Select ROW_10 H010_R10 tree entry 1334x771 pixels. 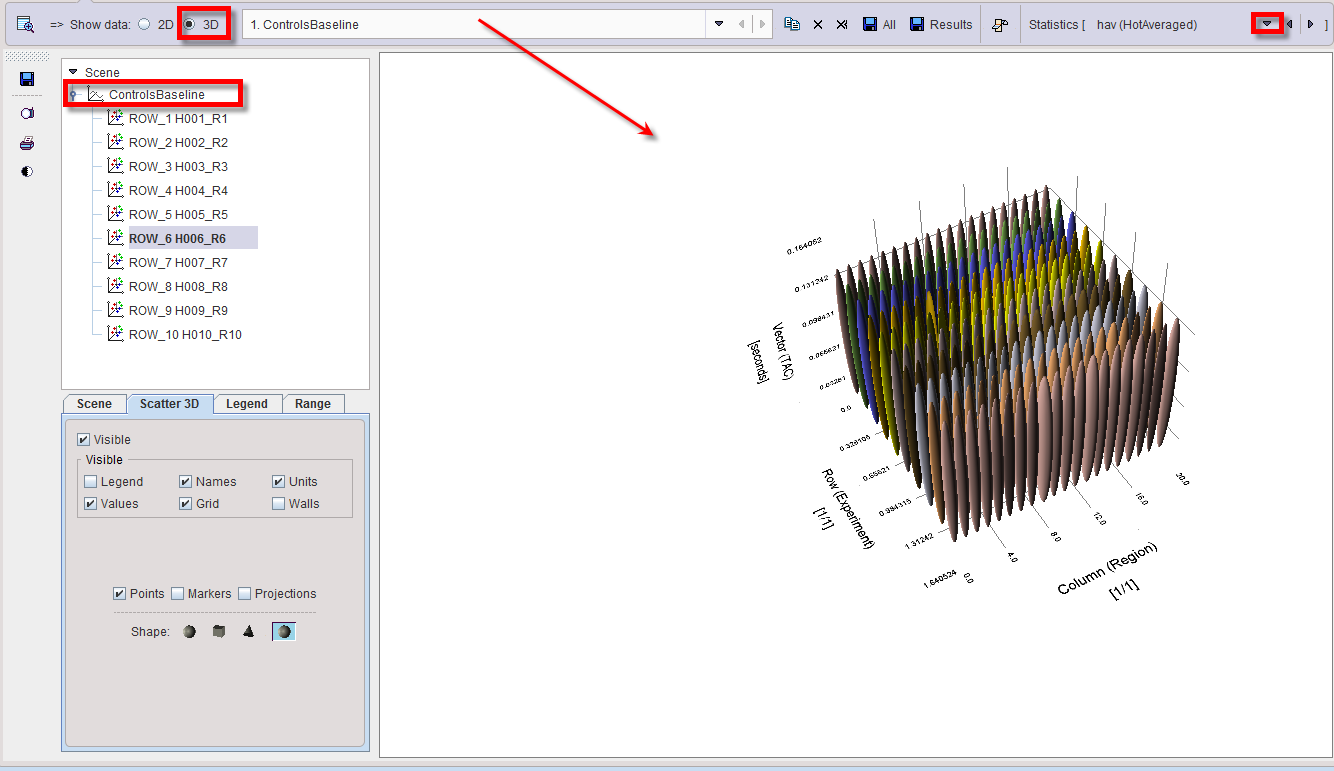click(x=185, y=334)
